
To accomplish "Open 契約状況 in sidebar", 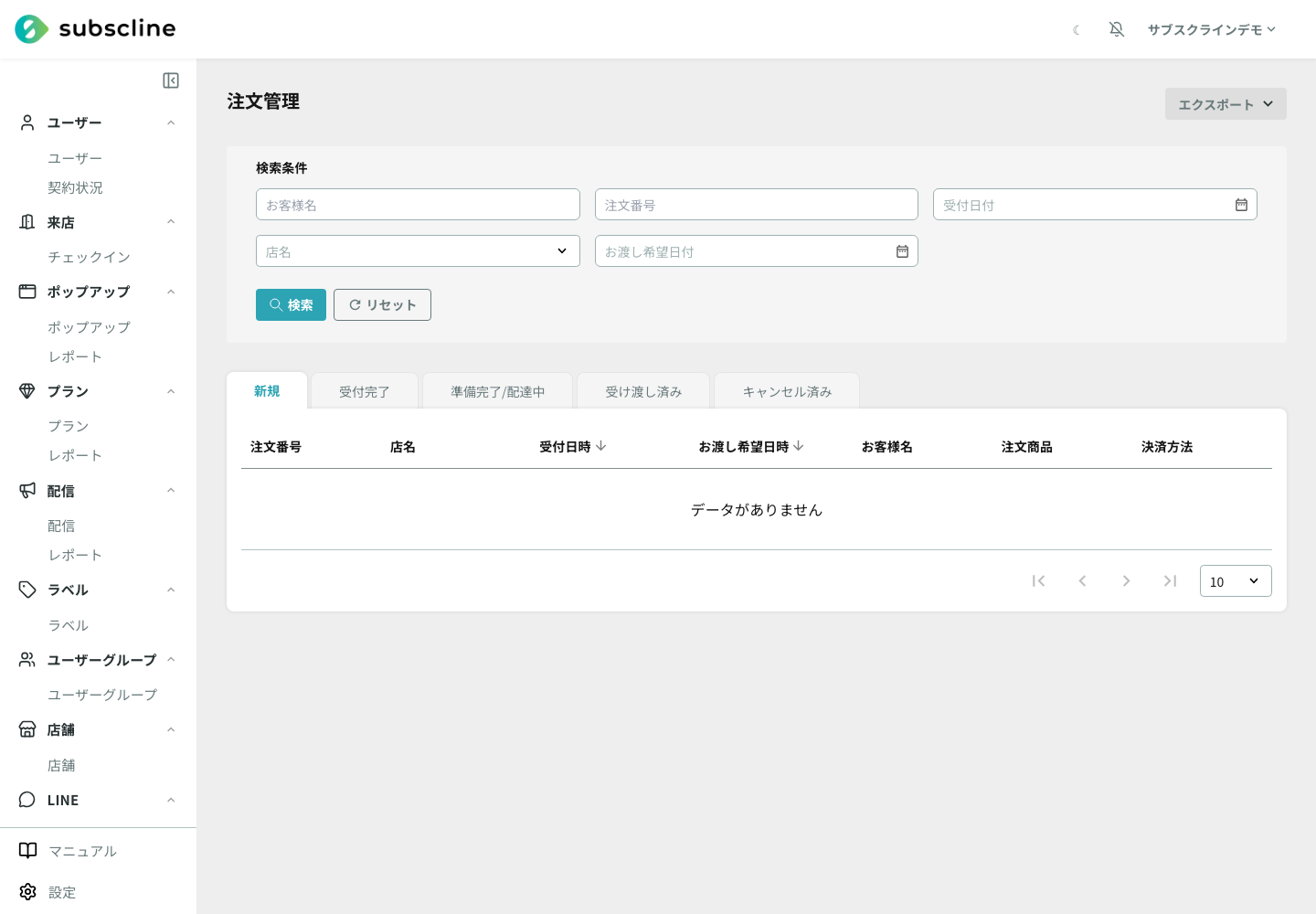I will pos(75,187).
